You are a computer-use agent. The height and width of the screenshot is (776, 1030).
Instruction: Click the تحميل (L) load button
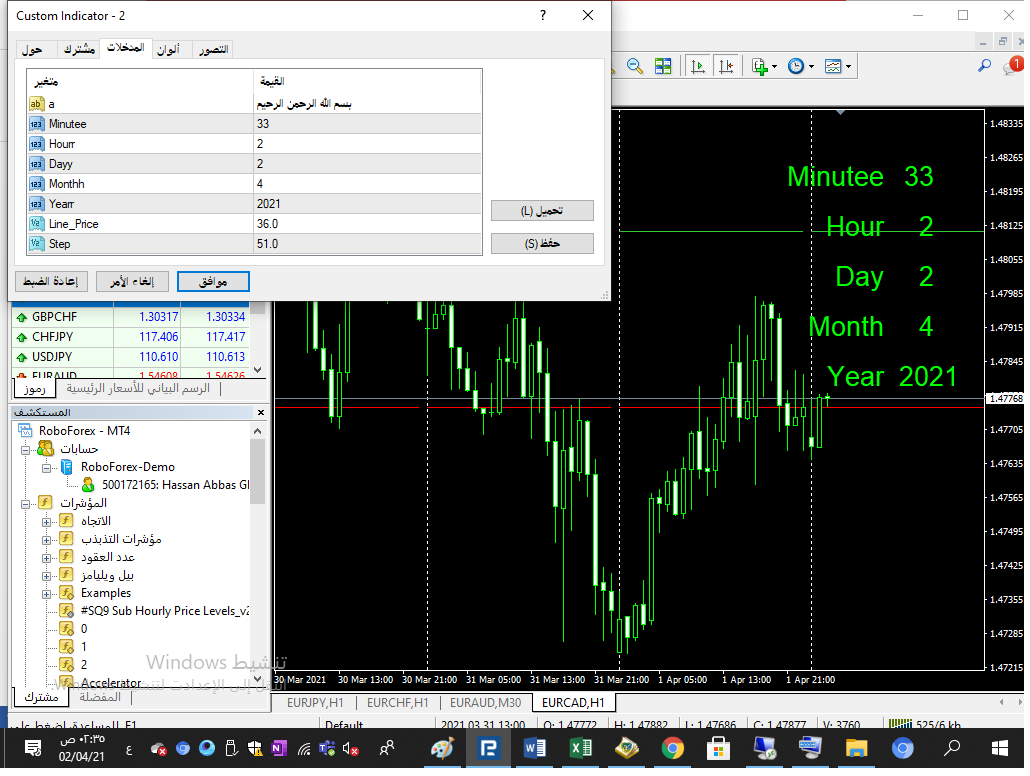[542, 211]
